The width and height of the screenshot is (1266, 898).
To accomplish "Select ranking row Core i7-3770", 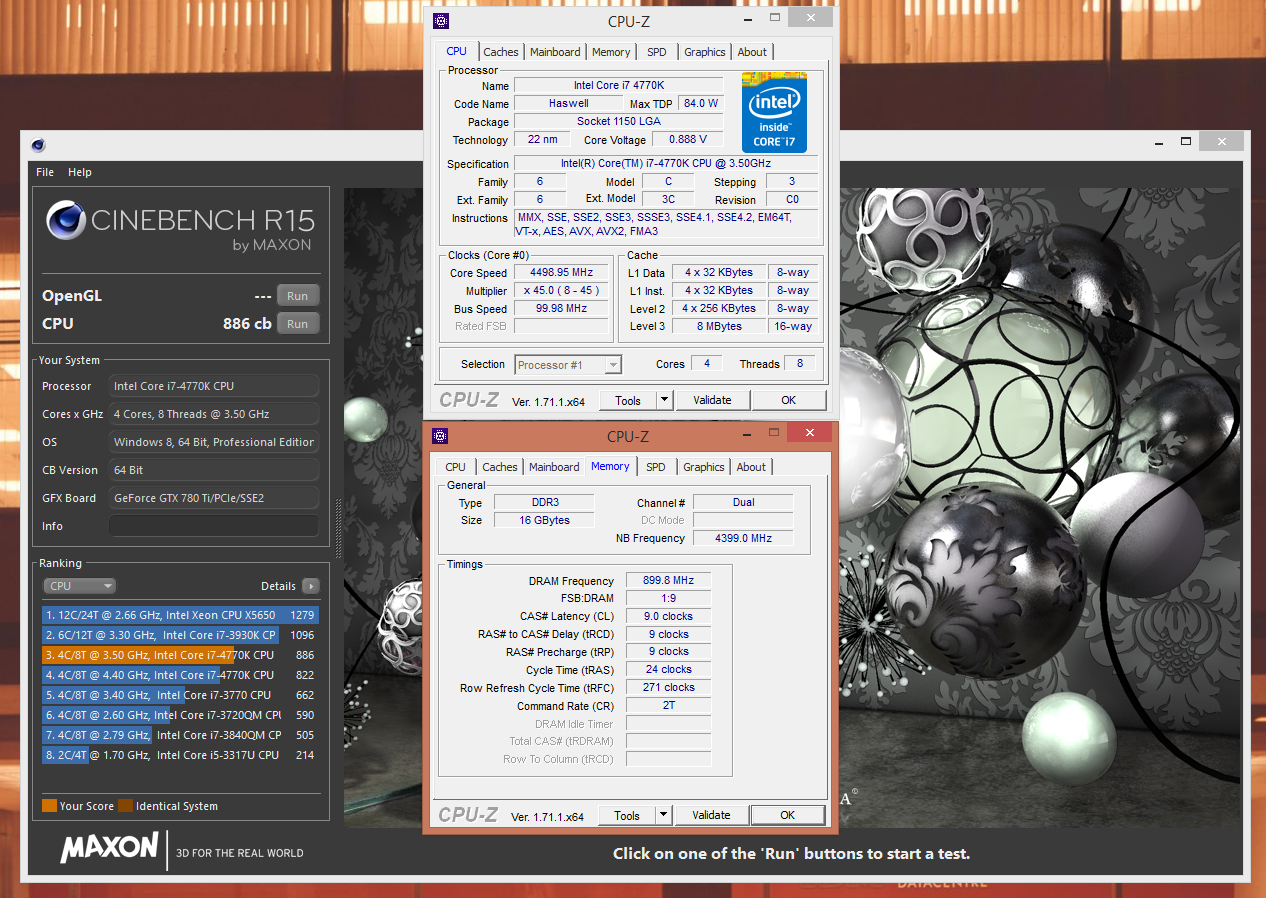I will tap(180, 695).
